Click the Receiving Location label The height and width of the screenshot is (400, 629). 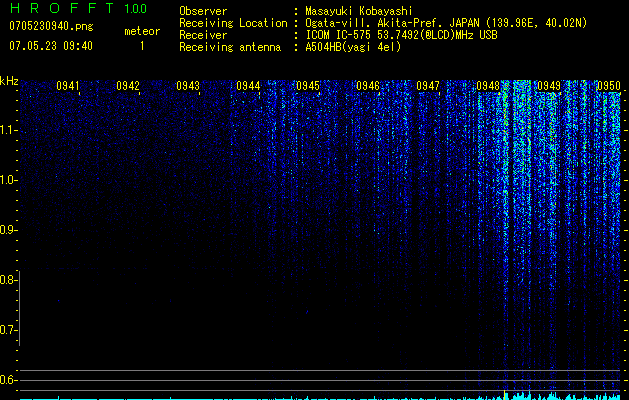pos(233,23)
